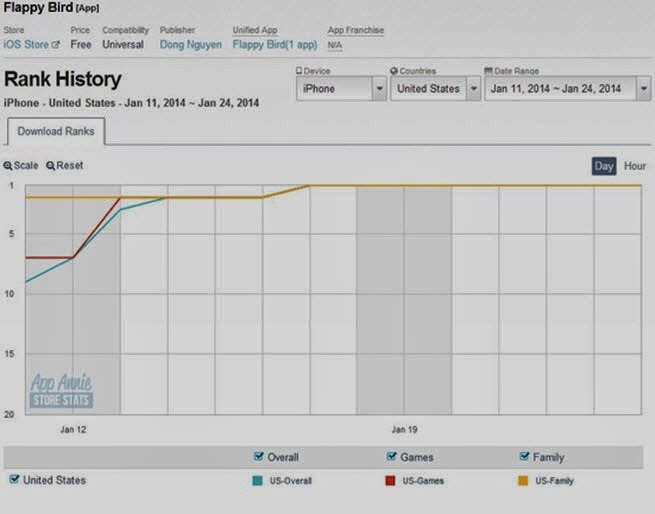Click the Rank History heading
Viewport: 655px width, 514px height.
click(x=63, y=79)
